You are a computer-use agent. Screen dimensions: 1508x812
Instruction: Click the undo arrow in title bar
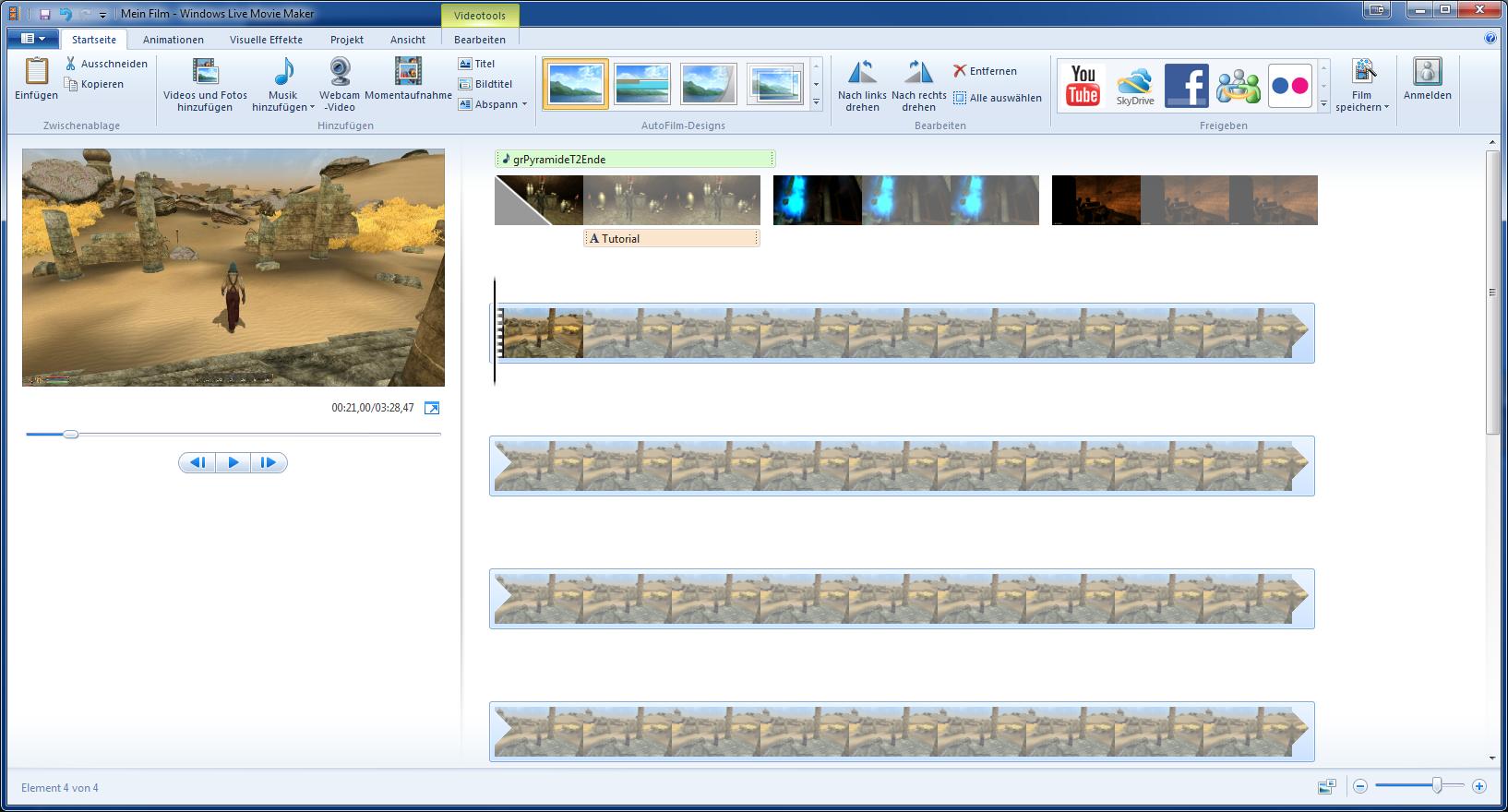(65, 14)
